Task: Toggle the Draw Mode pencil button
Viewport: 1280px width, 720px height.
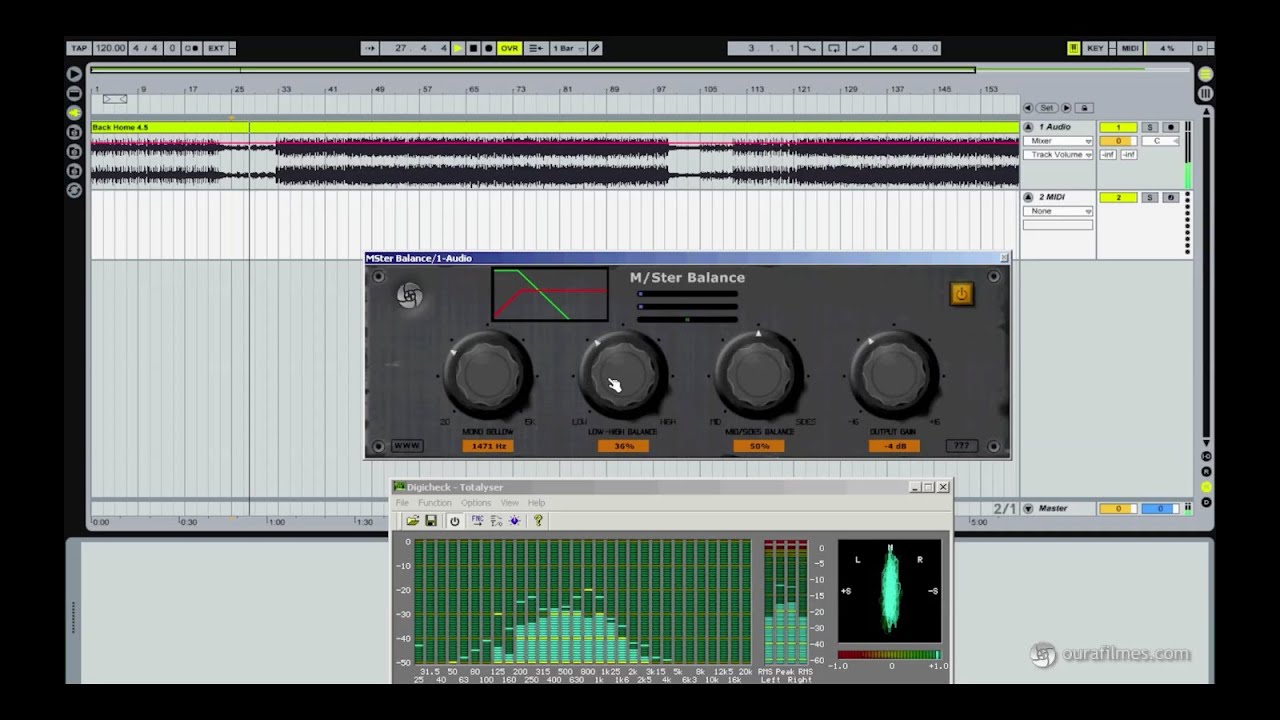Action: coord(596,48)
